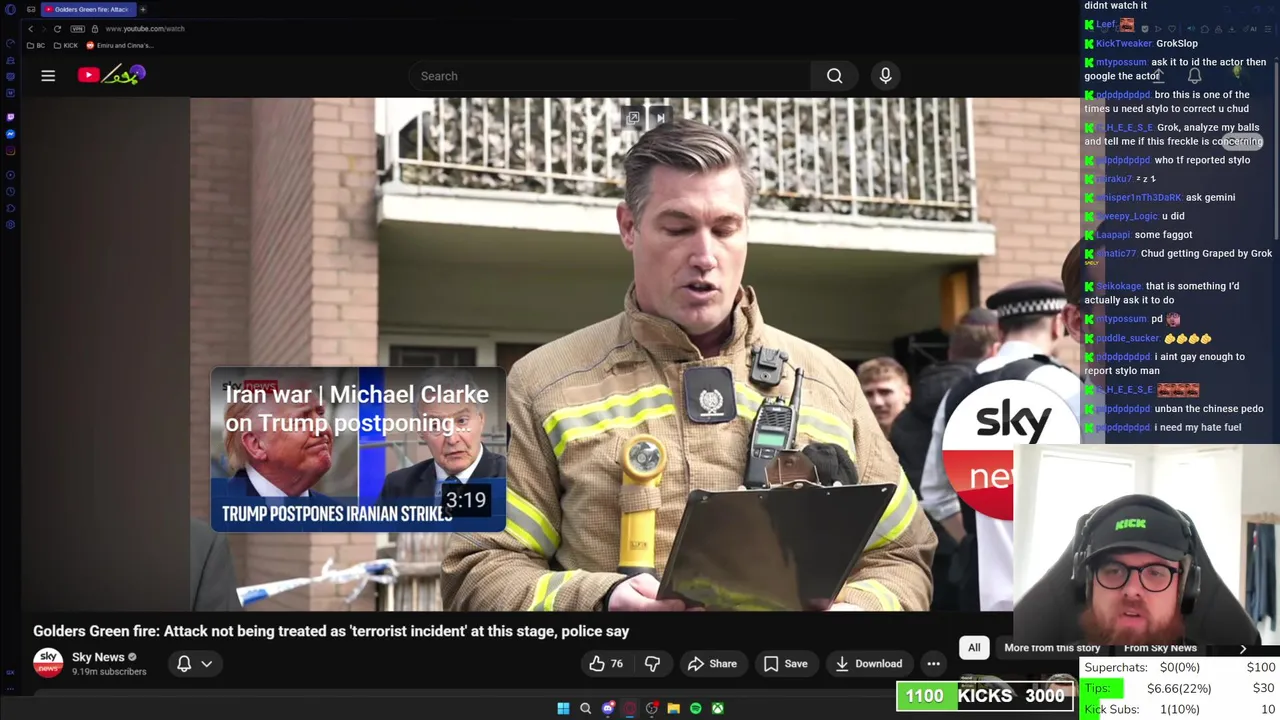Image resolution: width=1280 pixels, height=720 pixels.
Task: Select More from this story chip
Action: point(1052,648)
